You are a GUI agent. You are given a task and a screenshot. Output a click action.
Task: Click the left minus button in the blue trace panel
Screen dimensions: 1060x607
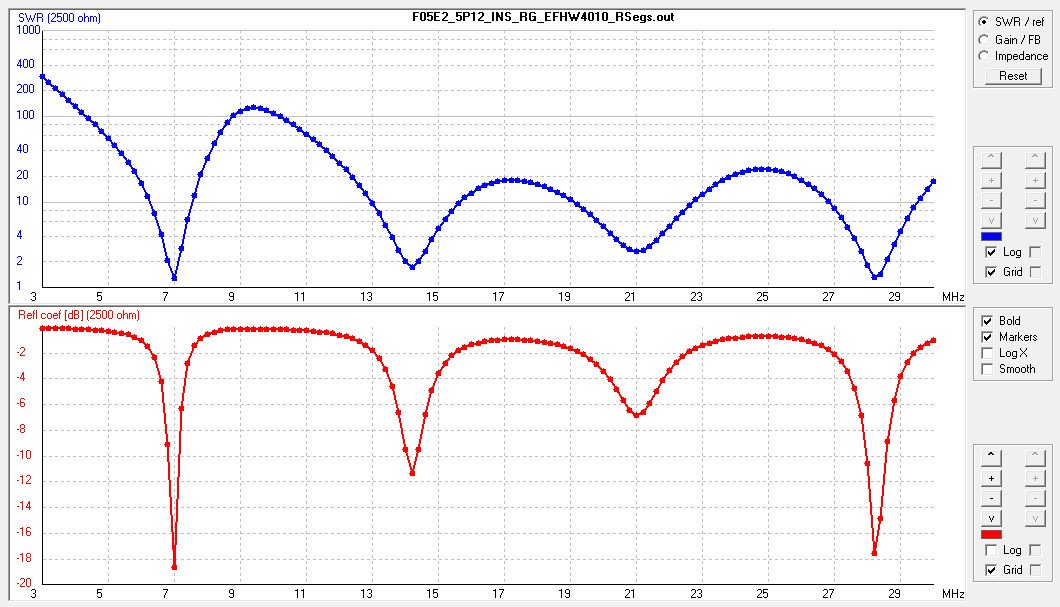[991, 200]
